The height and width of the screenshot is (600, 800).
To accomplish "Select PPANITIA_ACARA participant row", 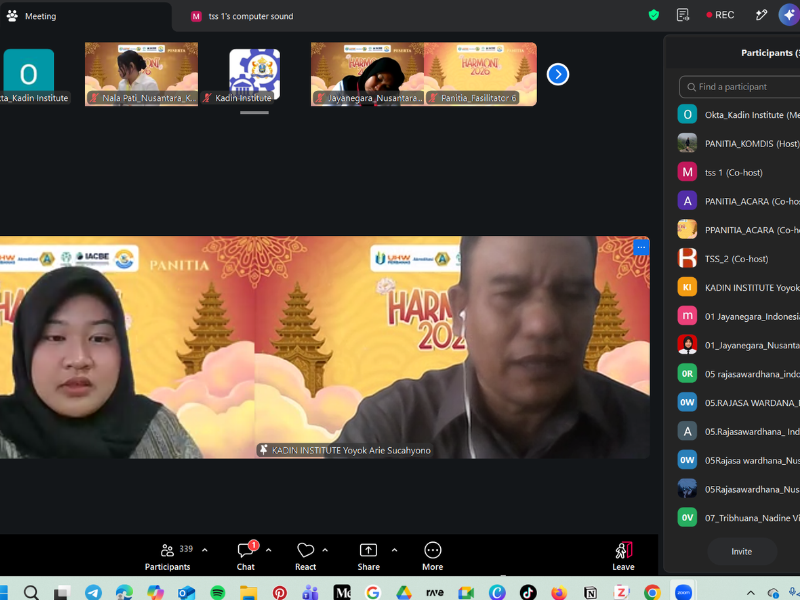I will click(738, 230).
